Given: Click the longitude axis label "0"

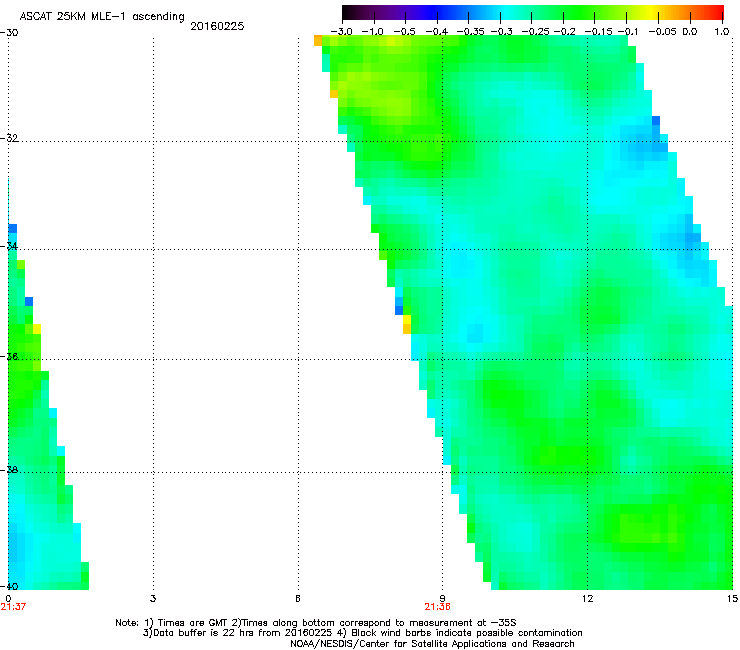Looking at the screenshot, I should pos(8,599).
